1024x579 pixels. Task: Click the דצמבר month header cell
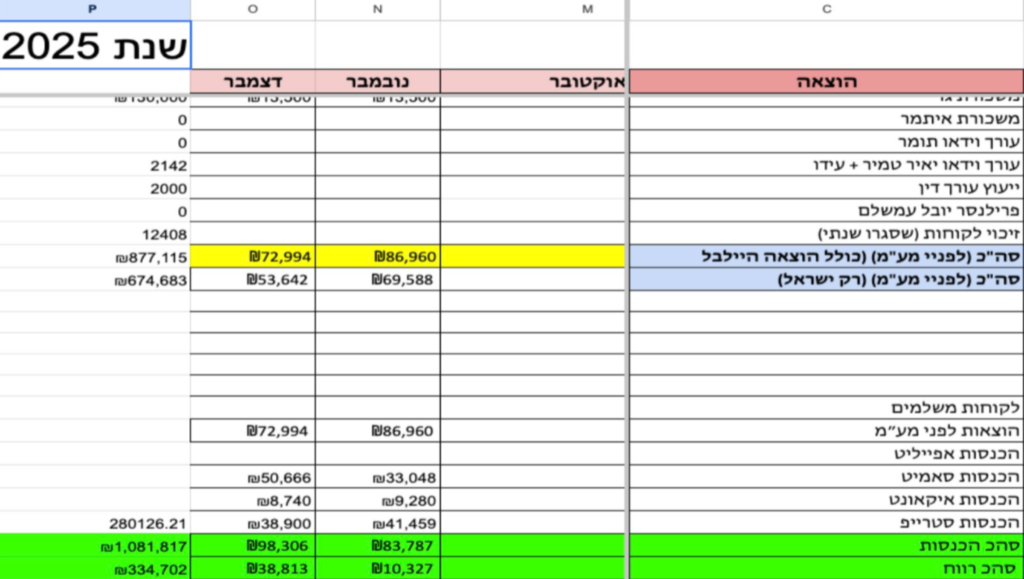tap(252, 82)
